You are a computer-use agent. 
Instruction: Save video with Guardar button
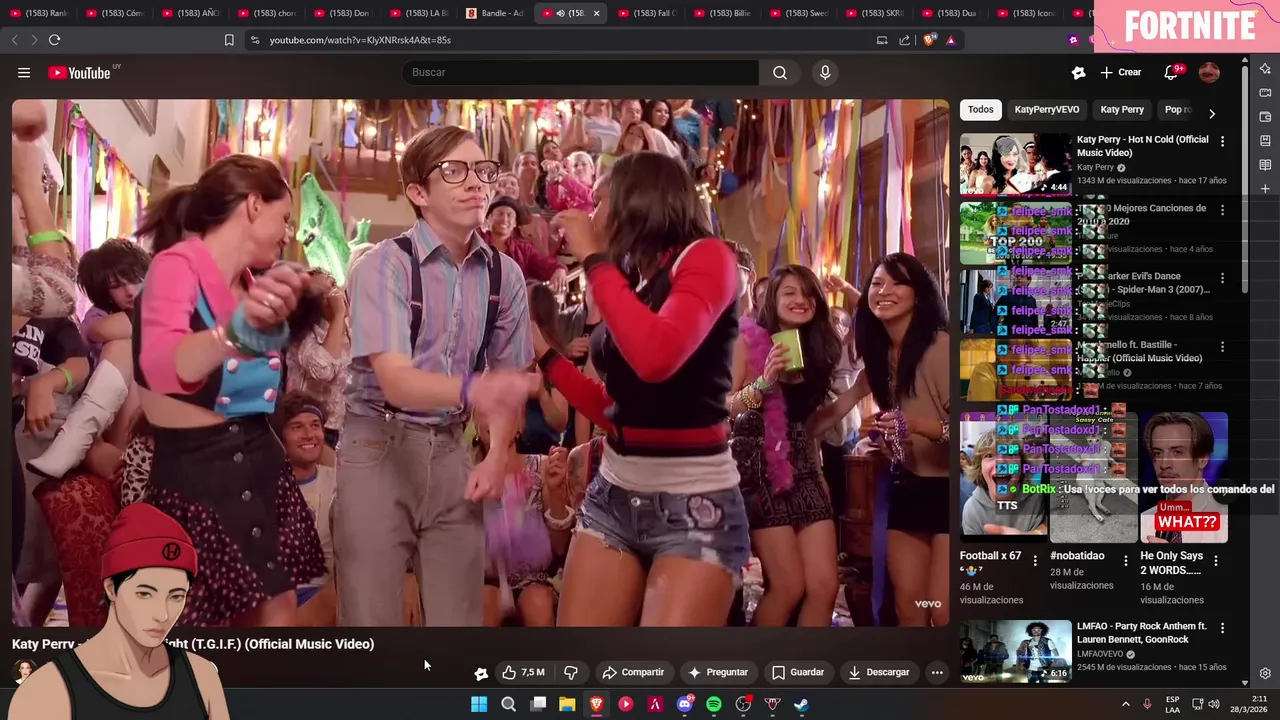798,672
